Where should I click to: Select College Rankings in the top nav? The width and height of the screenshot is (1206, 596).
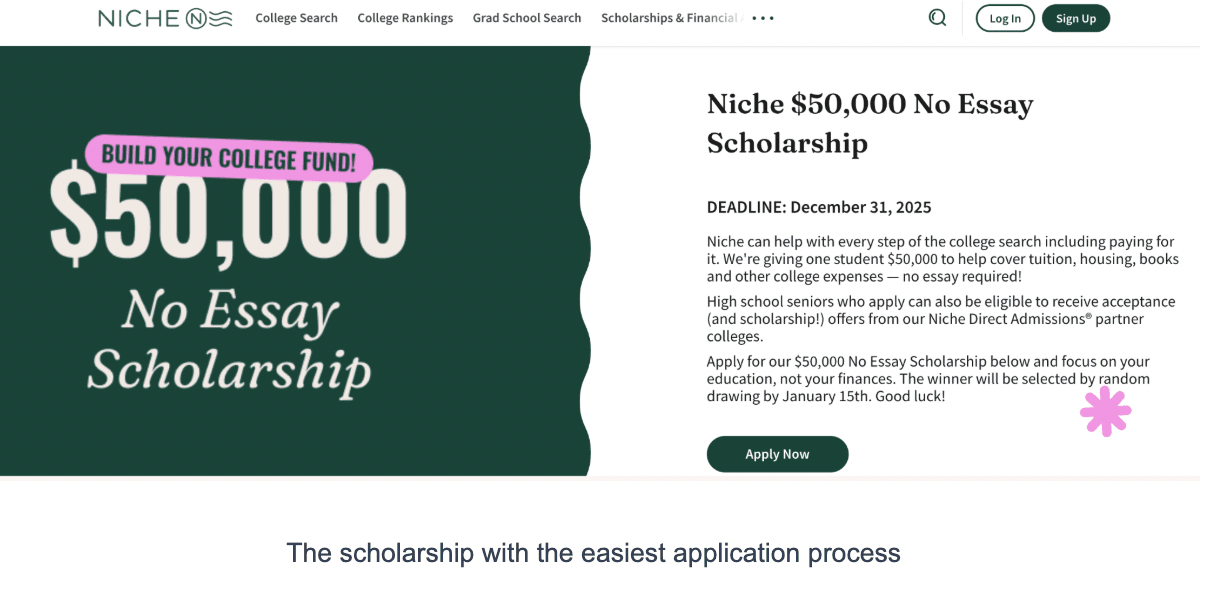pos(405,17)
